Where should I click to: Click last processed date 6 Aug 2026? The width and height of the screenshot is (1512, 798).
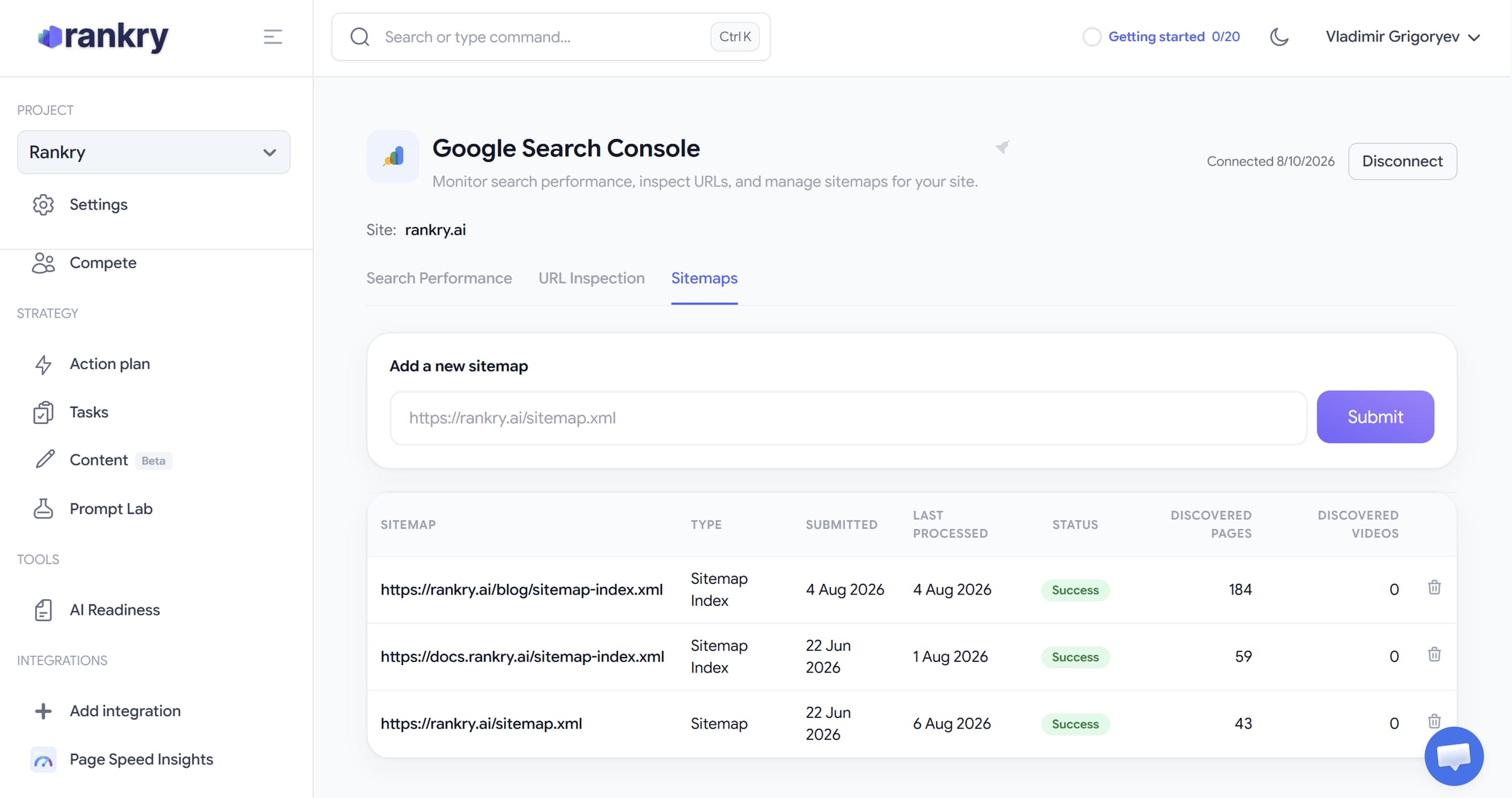tap(951, 724)
